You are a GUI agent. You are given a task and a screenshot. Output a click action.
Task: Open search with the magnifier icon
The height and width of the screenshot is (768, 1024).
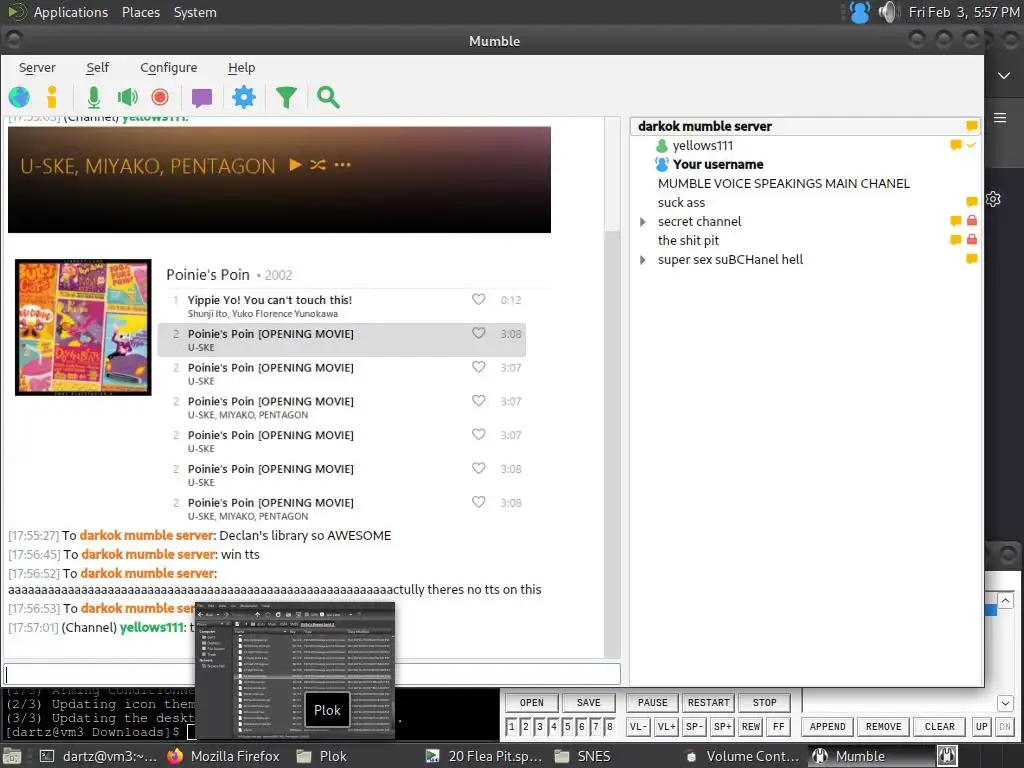click(328, 97)
